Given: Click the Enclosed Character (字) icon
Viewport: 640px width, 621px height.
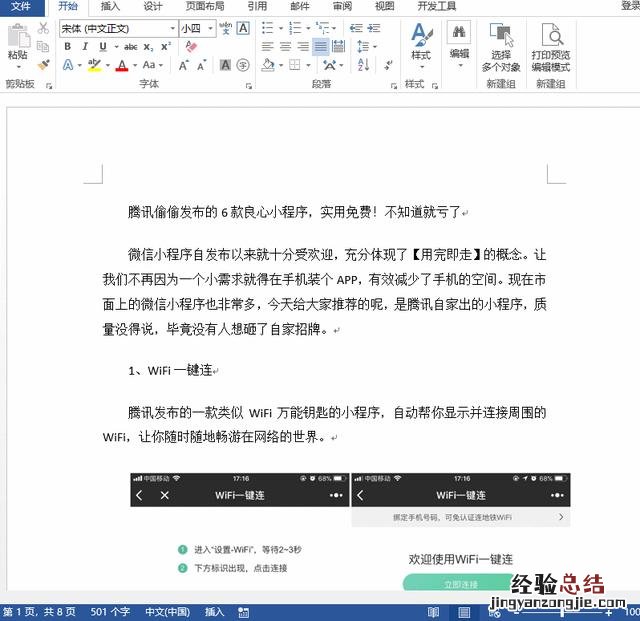Looking at the screenshot, I should pyautogui.click(x=243, y=65).
